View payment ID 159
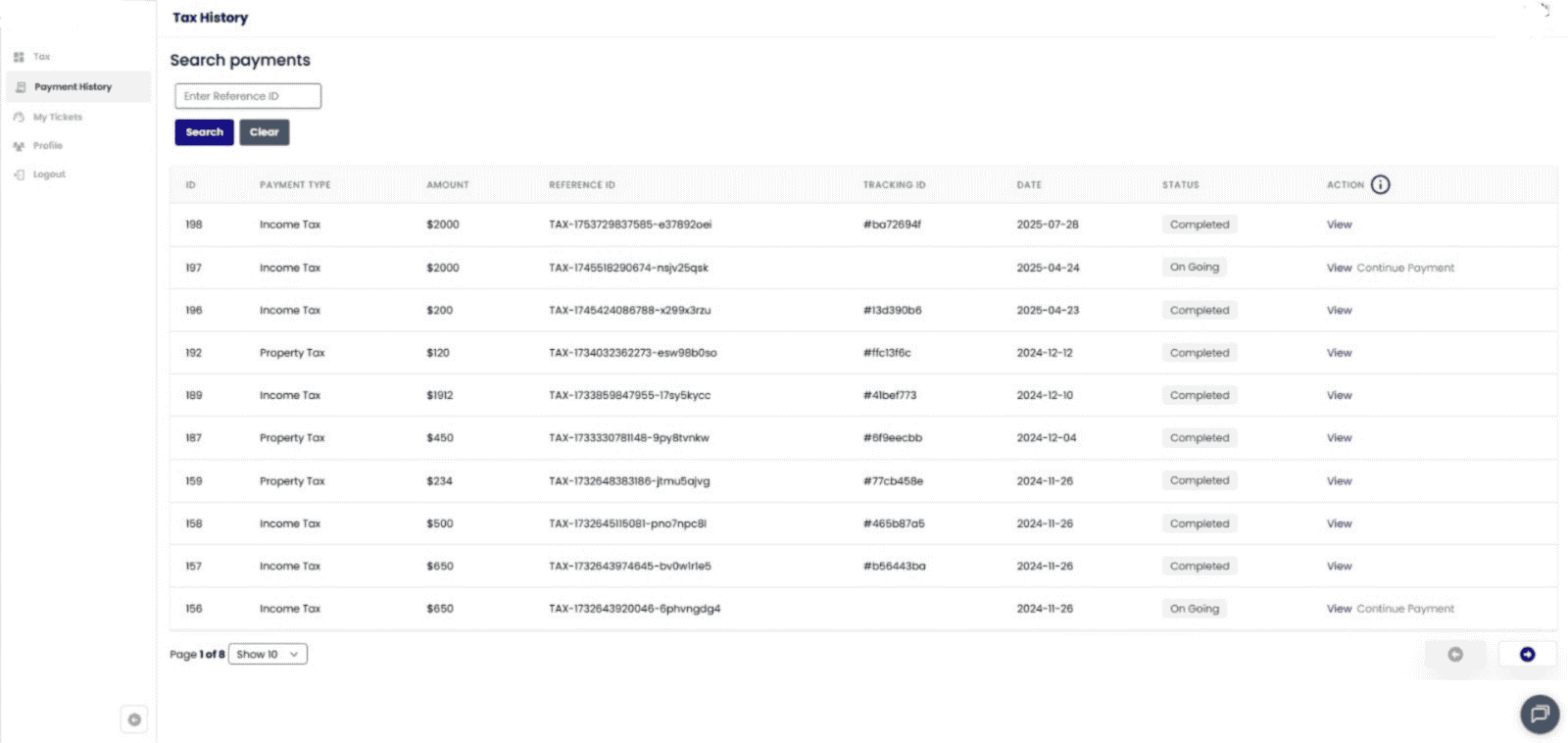 pyautogui.click(x=1339, y=481)
